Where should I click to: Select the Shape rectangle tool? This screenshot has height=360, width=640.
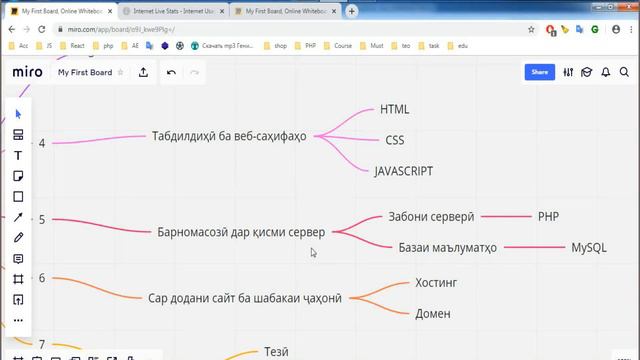[18, 197]
